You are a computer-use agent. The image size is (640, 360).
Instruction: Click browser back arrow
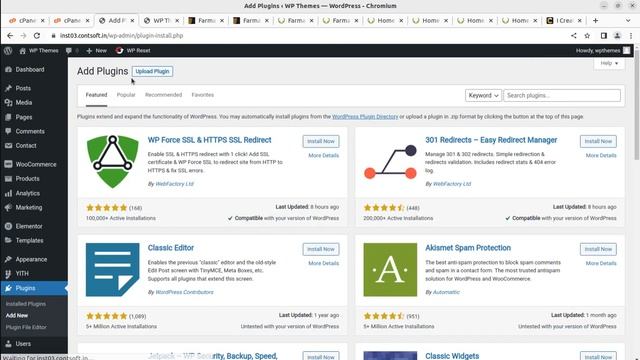10,36
